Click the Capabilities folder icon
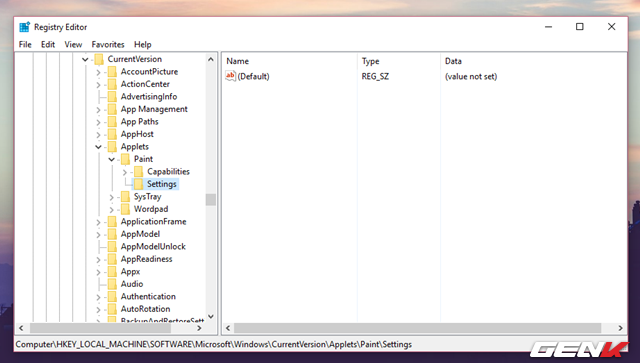This screenshot has width=640, height=363. tap(139, 171)
